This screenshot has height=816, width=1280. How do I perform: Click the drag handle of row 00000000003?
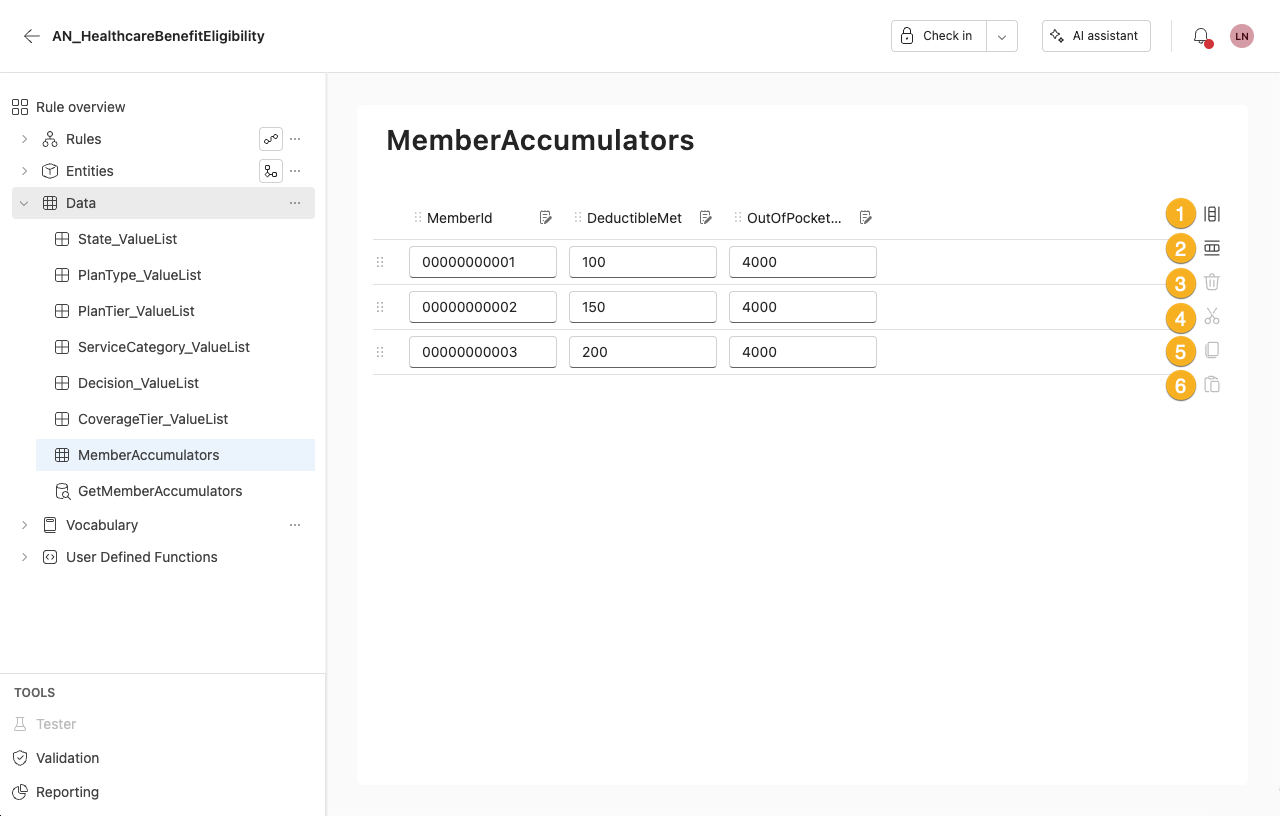[380, 352]
